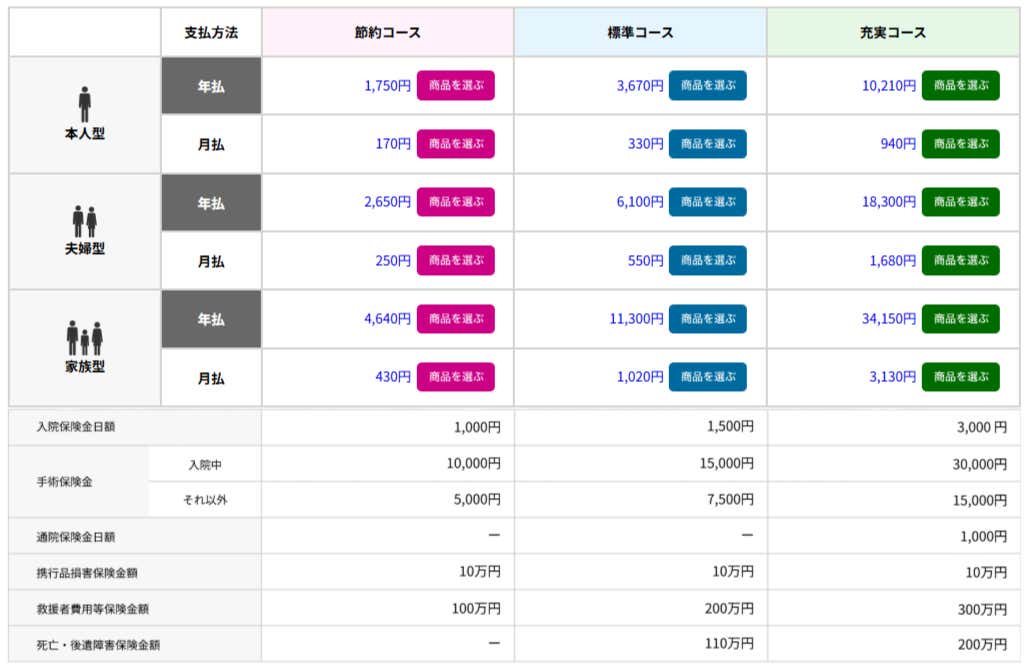This screenshot has height=668, width=1028.
Task: Click the 34,150円 price link
Action: click(889, 319)
